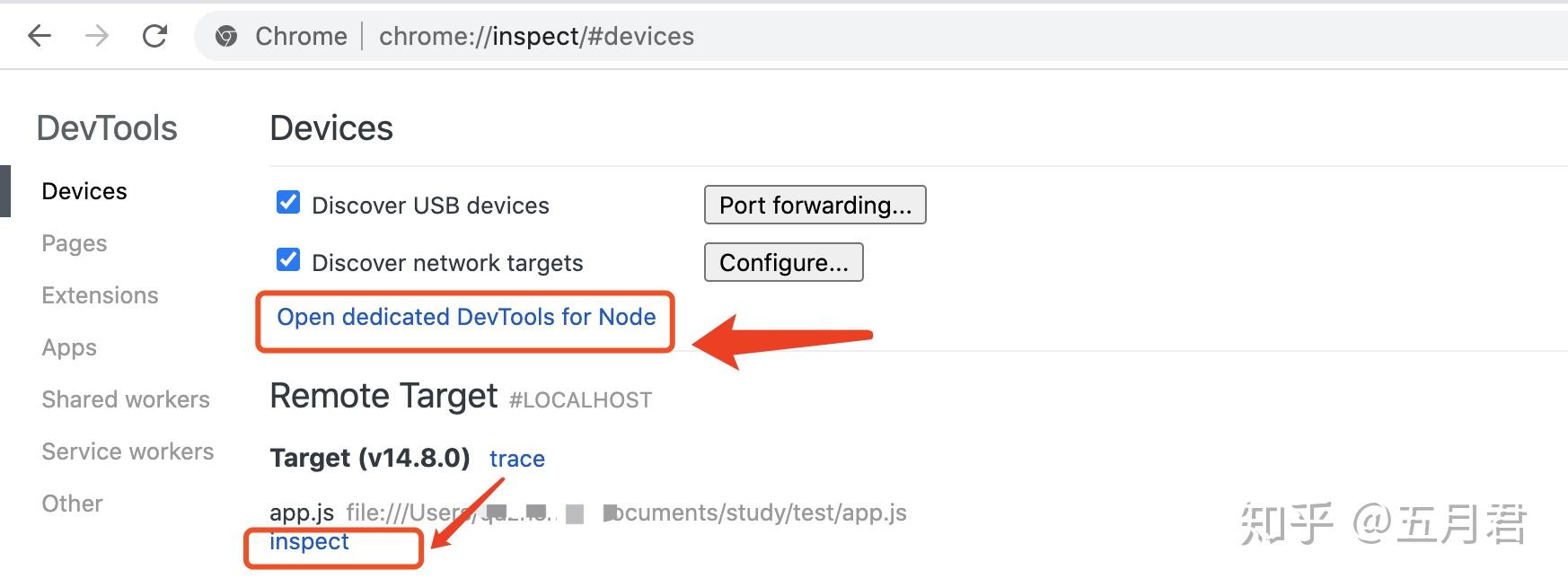Viewport: 1568px width, 587px height.
Task: Click the page reload icon
Action: point(154,36)
